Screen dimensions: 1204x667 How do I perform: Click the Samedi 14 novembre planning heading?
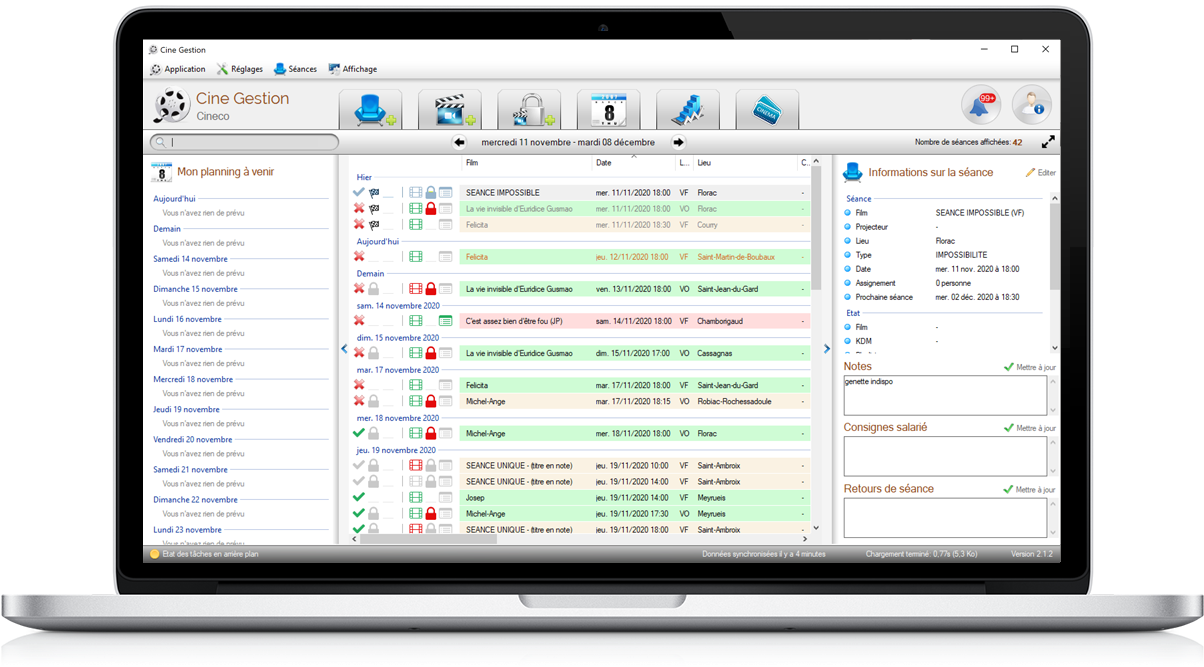click(190, 259)
